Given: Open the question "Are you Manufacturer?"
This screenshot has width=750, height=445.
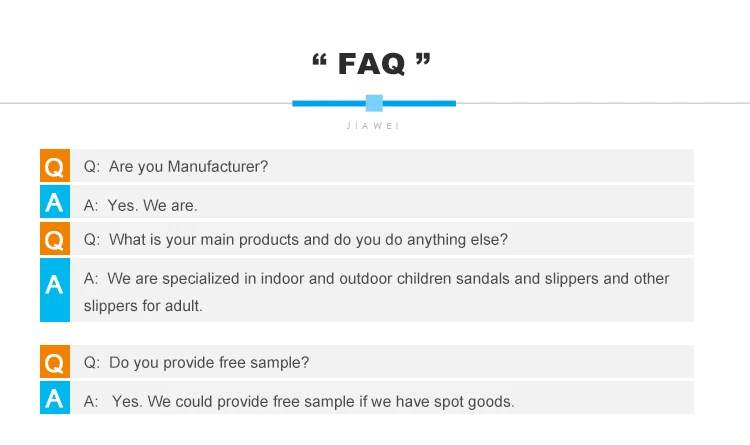Looking at the screenshot, I should 187,166.
